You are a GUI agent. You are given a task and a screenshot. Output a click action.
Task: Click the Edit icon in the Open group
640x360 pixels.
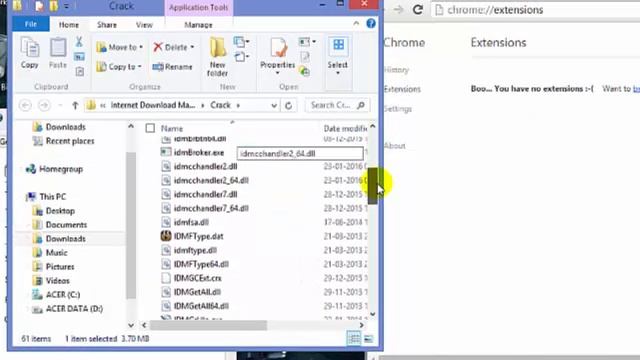tap(304, 57)
